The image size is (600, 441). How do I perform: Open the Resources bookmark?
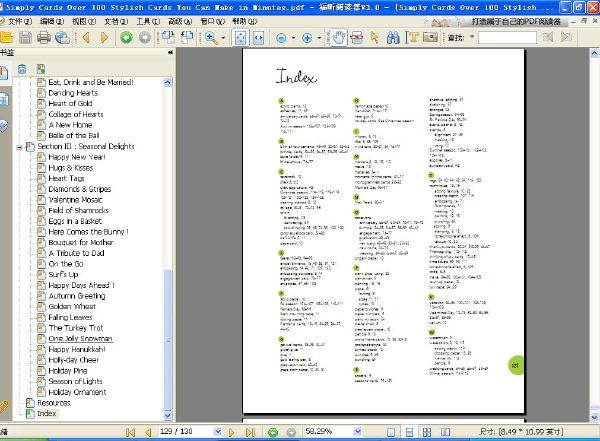[54, 403]
